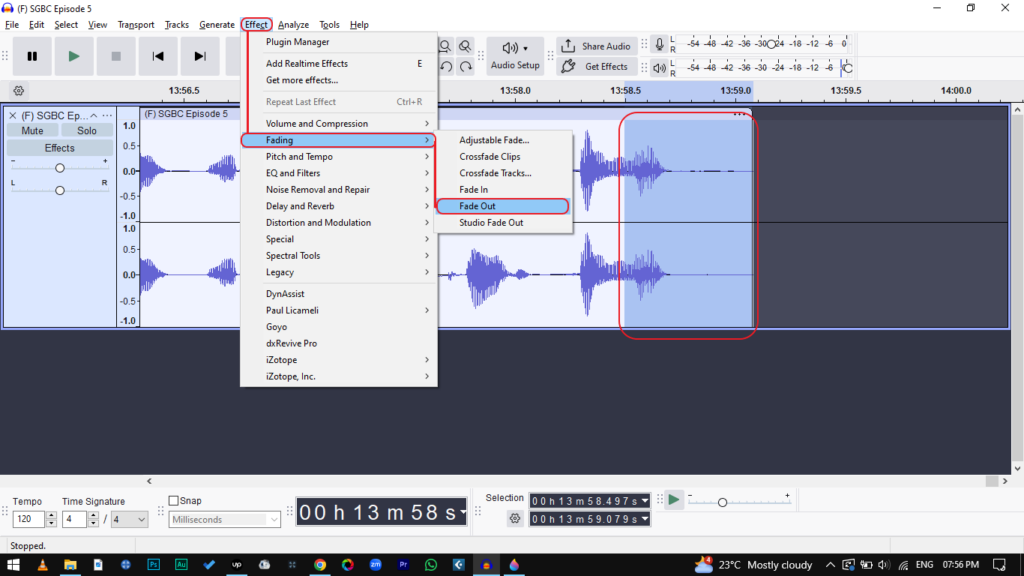Mute the SGBC Episode 5 track
The height and width of the screenshot is (576, 1024).
coord(32,131)
